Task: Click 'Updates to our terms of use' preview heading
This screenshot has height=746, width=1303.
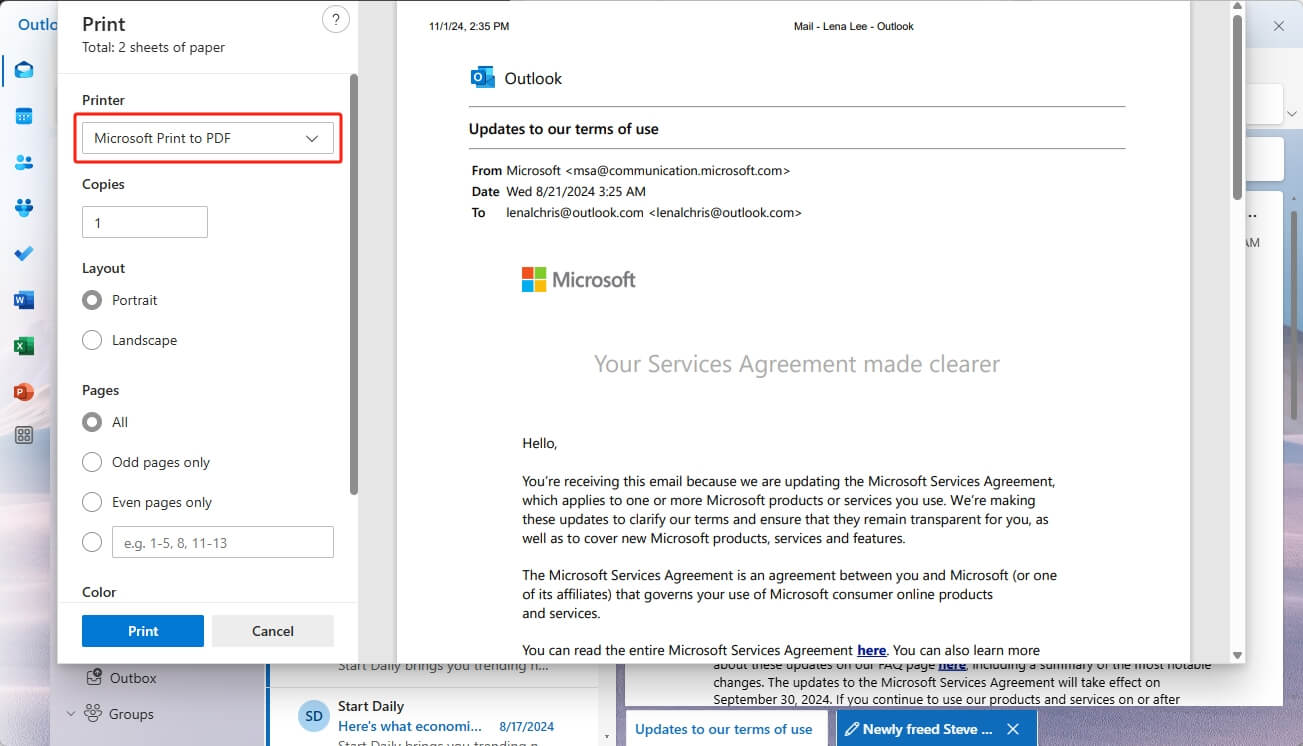Action: pyautogui.click(x=563, y=129)
